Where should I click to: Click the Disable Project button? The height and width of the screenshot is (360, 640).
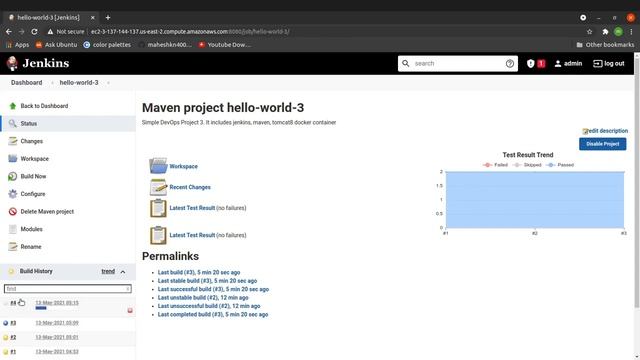(602, 144)
